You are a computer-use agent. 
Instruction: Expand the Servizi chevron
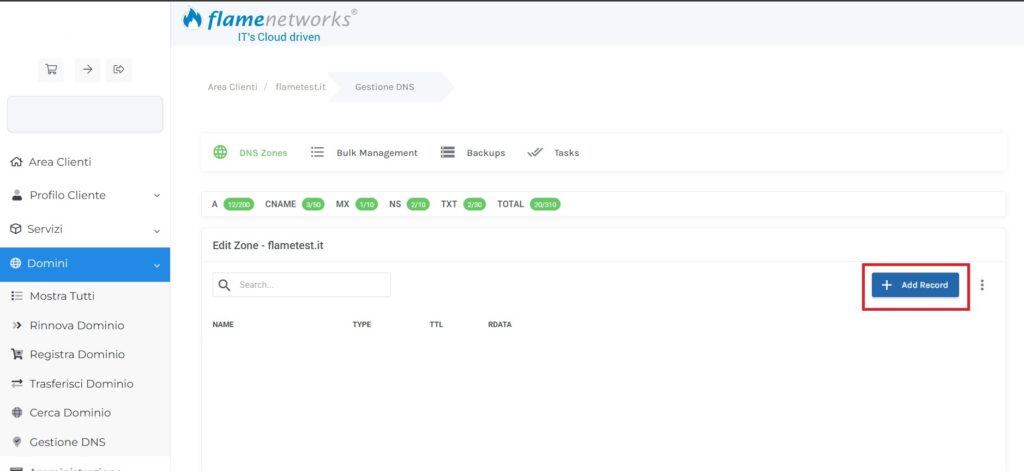157,231
